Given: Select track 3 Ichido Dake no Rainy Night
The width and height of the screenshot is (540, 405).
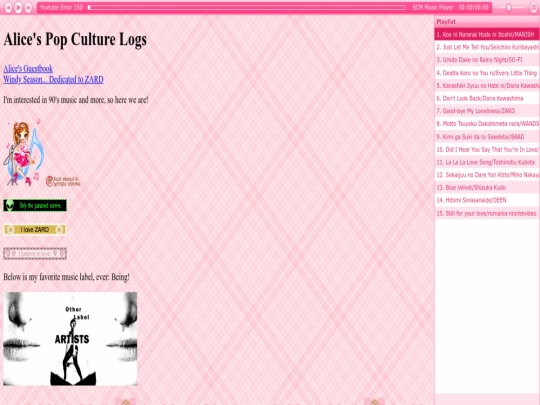Looking at the screenshot, I should click(487, 60).
